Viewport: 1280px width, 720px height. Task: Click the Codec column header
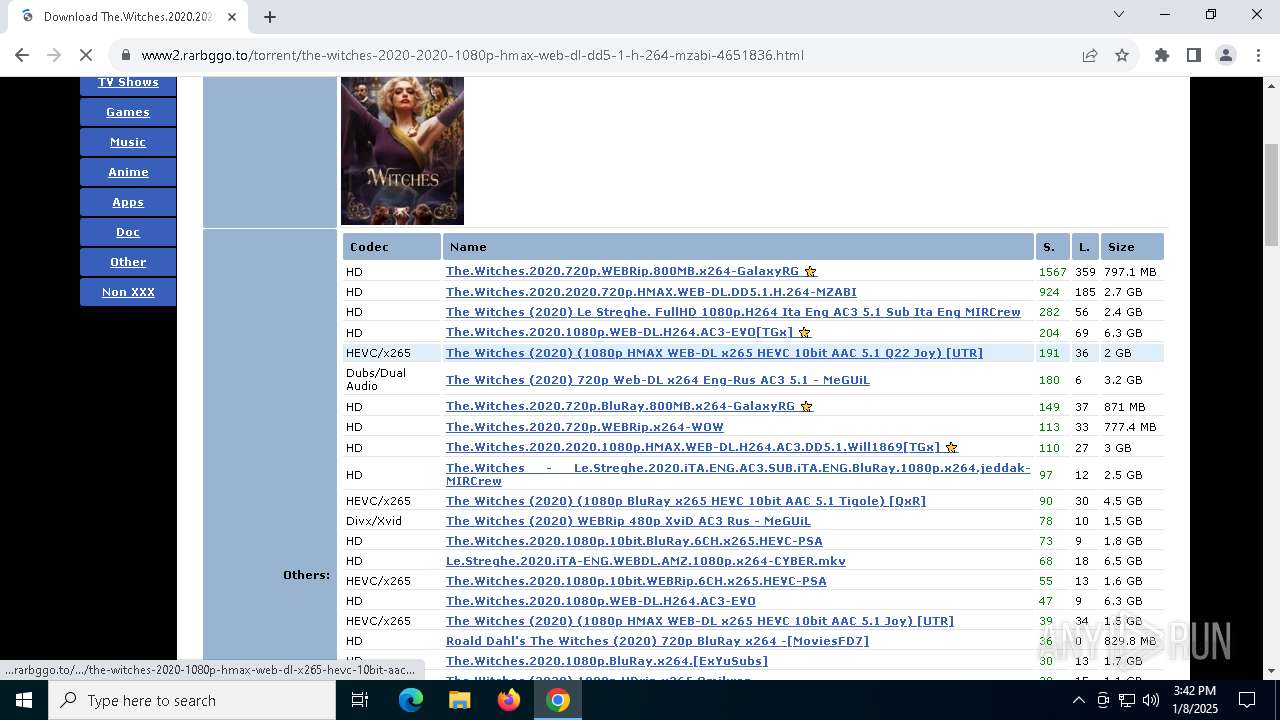(391, 246)
